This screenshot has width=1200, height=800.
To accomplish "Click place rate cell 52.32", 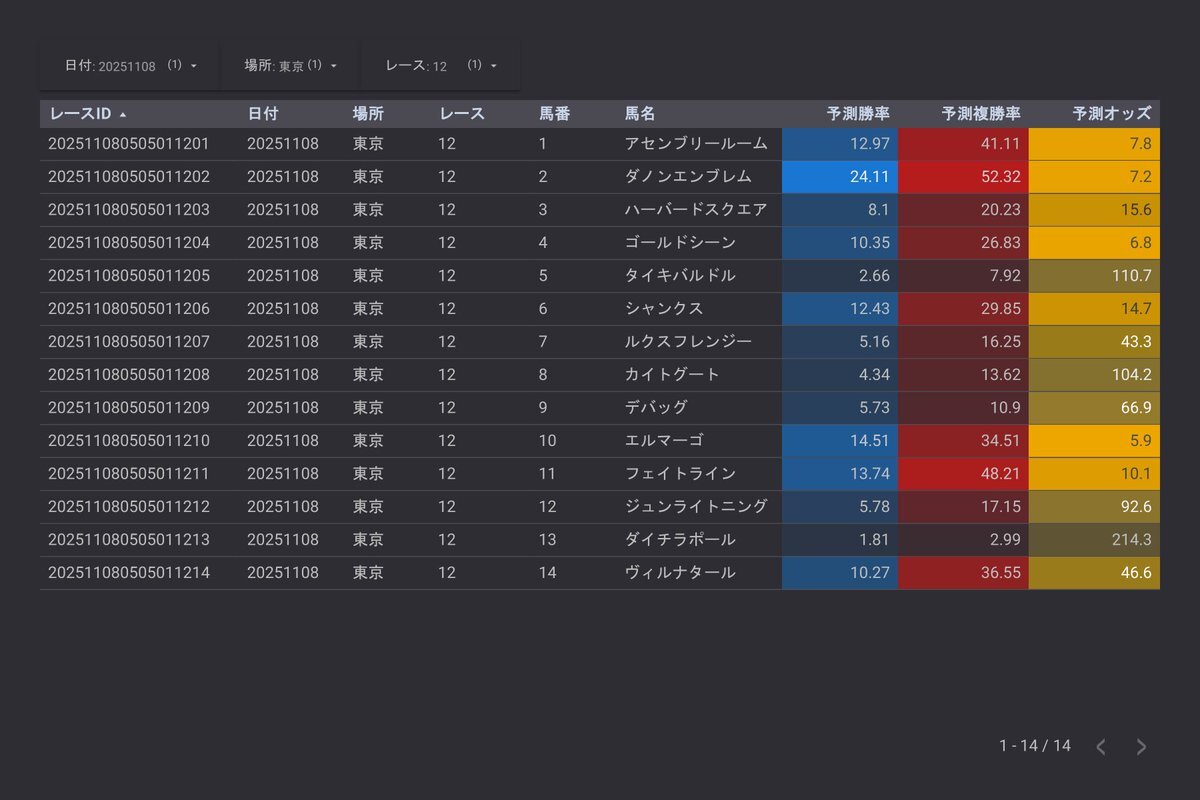I will point(963,177).
